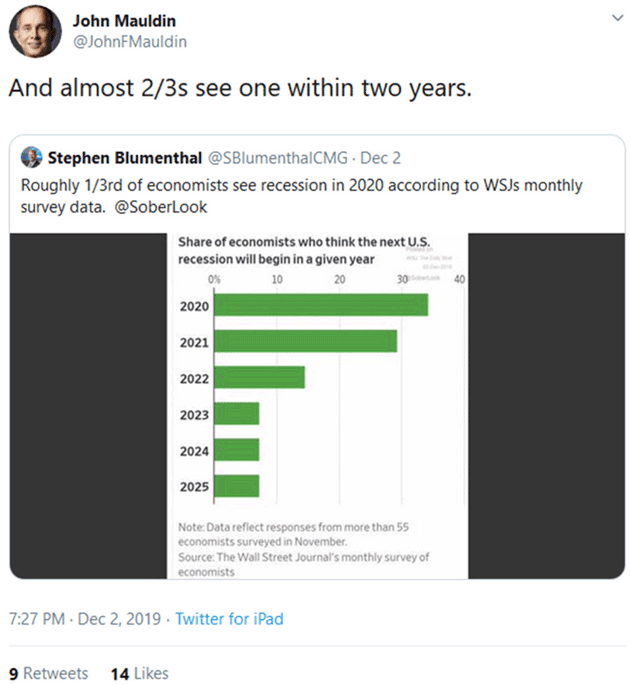Open John Mauldin's profile picture
Viewport: 630px width, 685px height.
pyautogui.click(x=35, y=31)
